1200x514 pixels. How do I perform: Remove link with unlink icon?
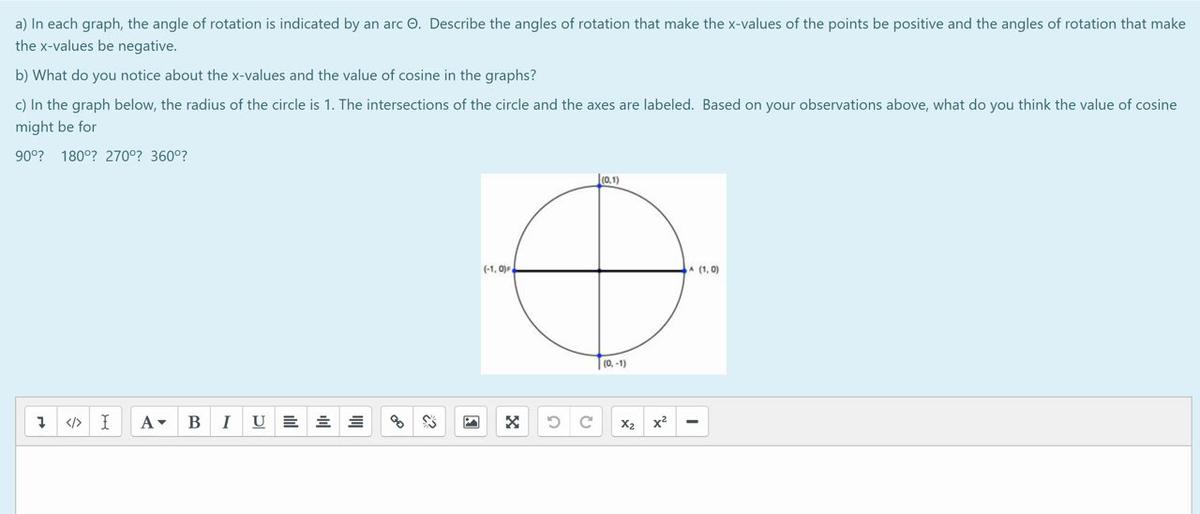coord(432,423)
